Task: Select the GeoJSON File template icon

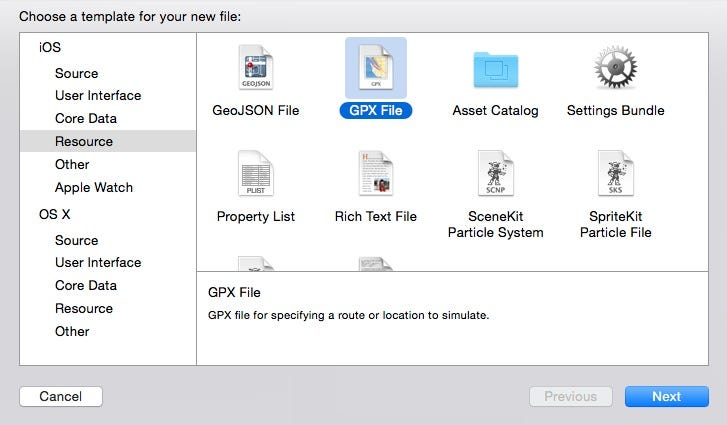Action: (256, 69)
